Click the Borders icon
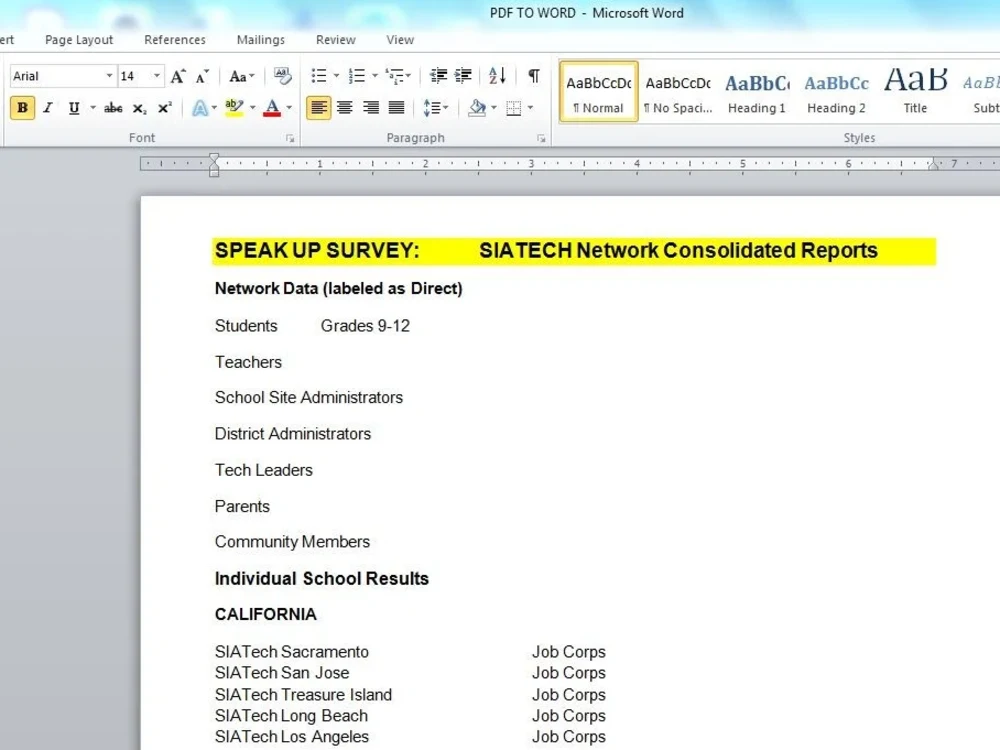Image resolution: width=1000 pixels, height=750 pixels. pos(513,108)
